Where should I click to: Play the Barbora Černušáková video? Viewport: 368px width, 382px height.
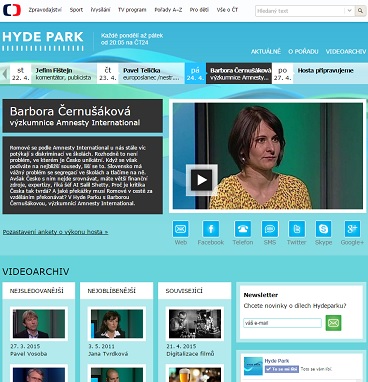(201, 180)
